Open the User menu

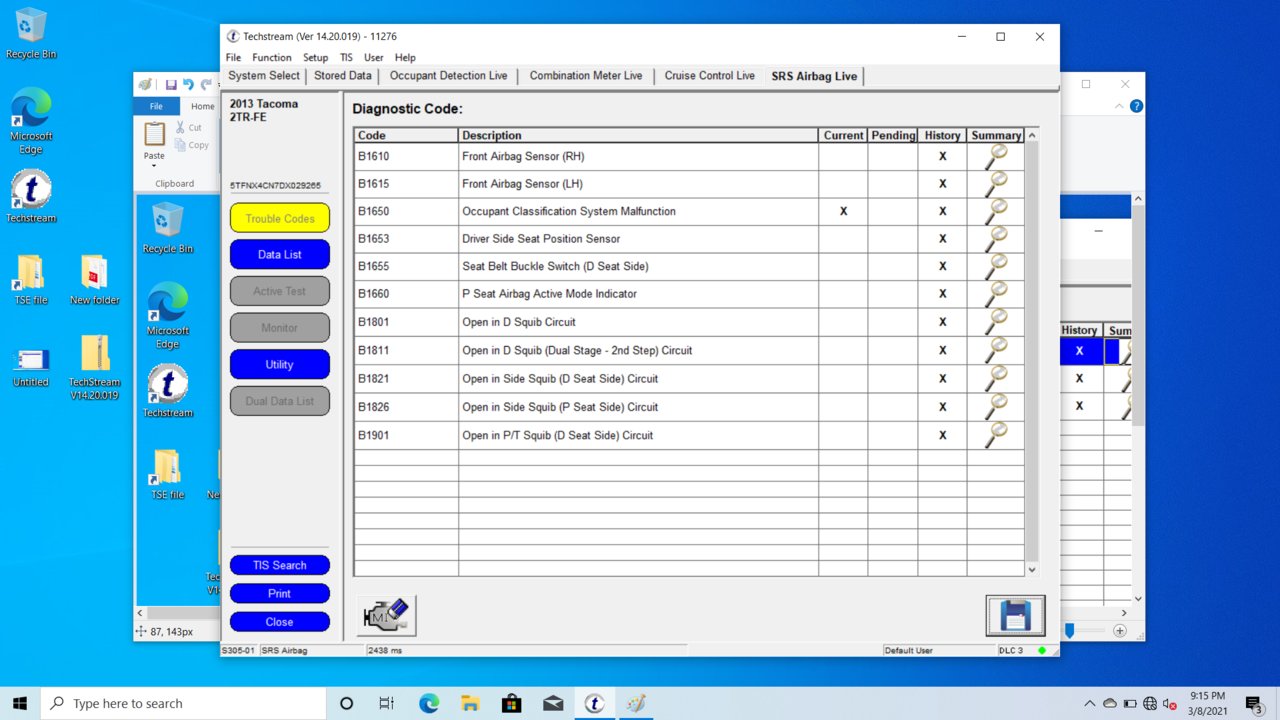pos(374,58)
